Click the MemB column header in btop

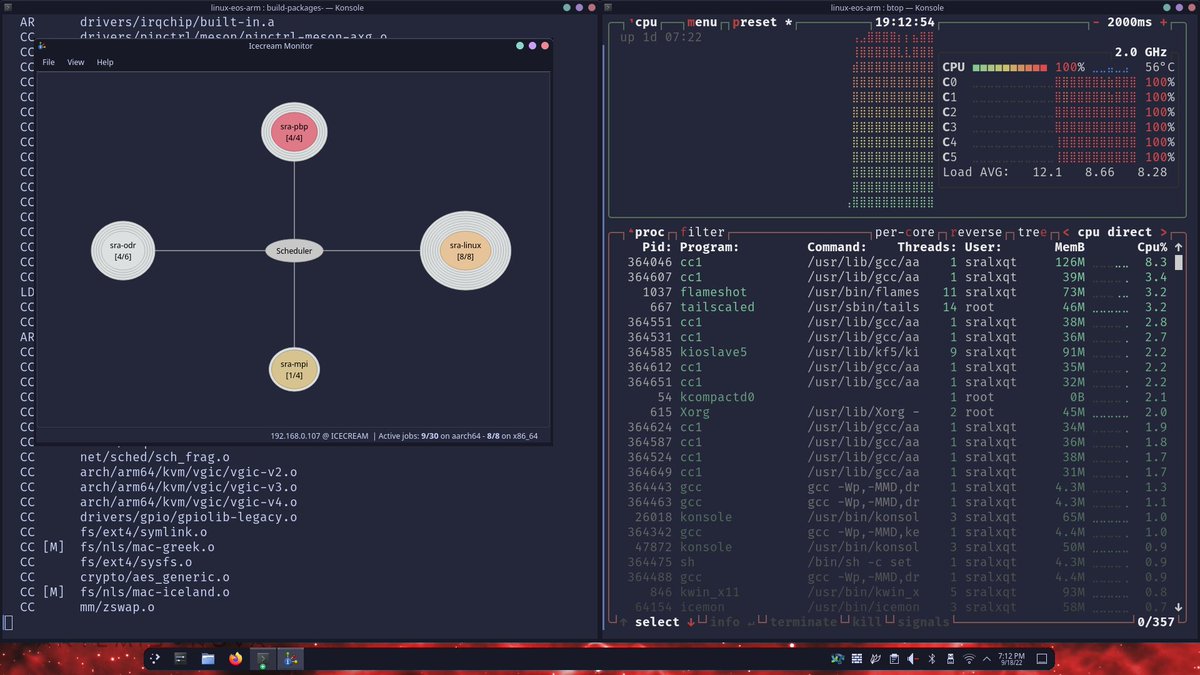[x=1071, y=247]
